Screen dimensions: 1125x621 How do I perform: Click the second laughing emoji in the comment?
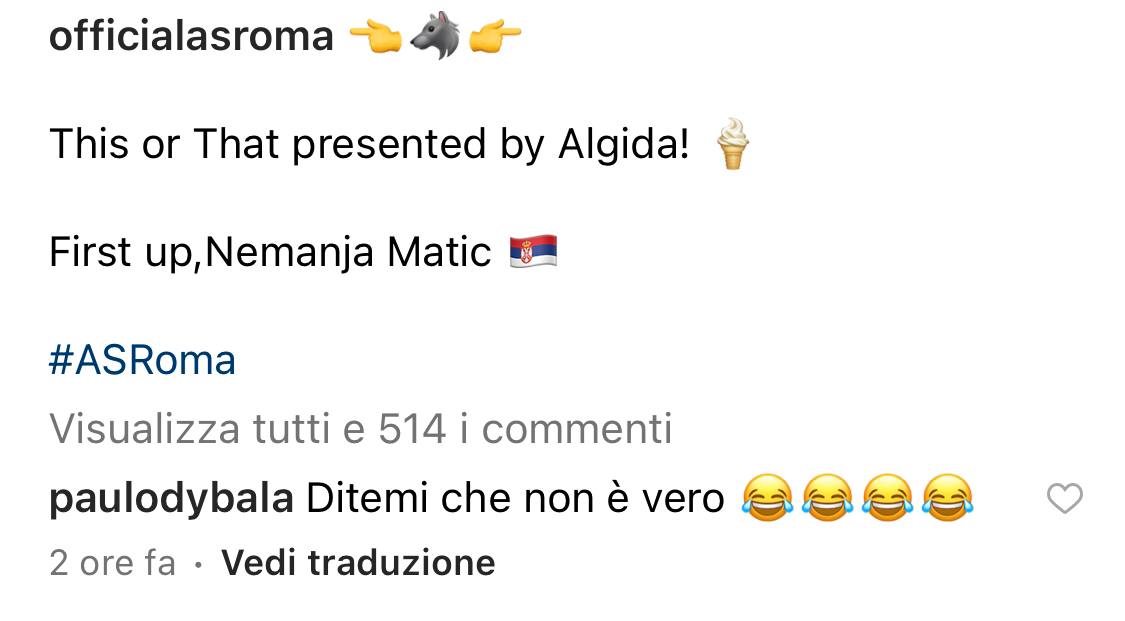(828, 498)
